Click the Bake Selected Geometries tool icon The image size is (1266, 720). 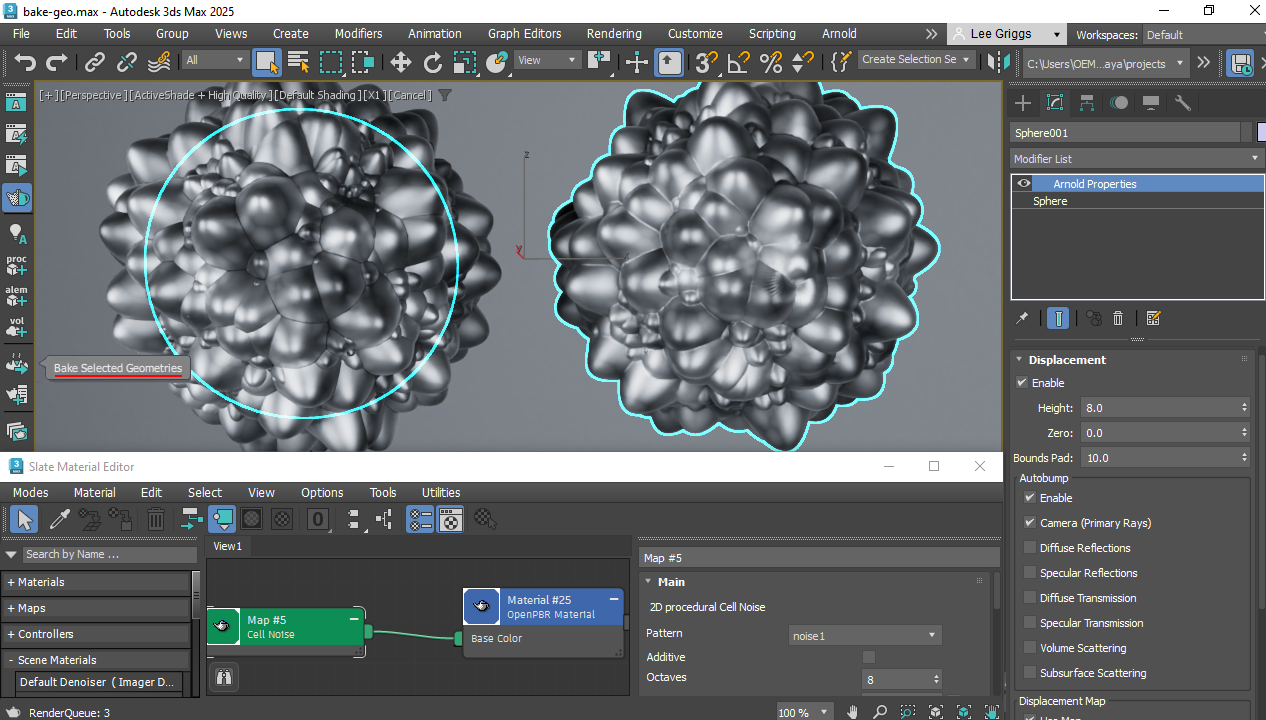pos(16,365)
